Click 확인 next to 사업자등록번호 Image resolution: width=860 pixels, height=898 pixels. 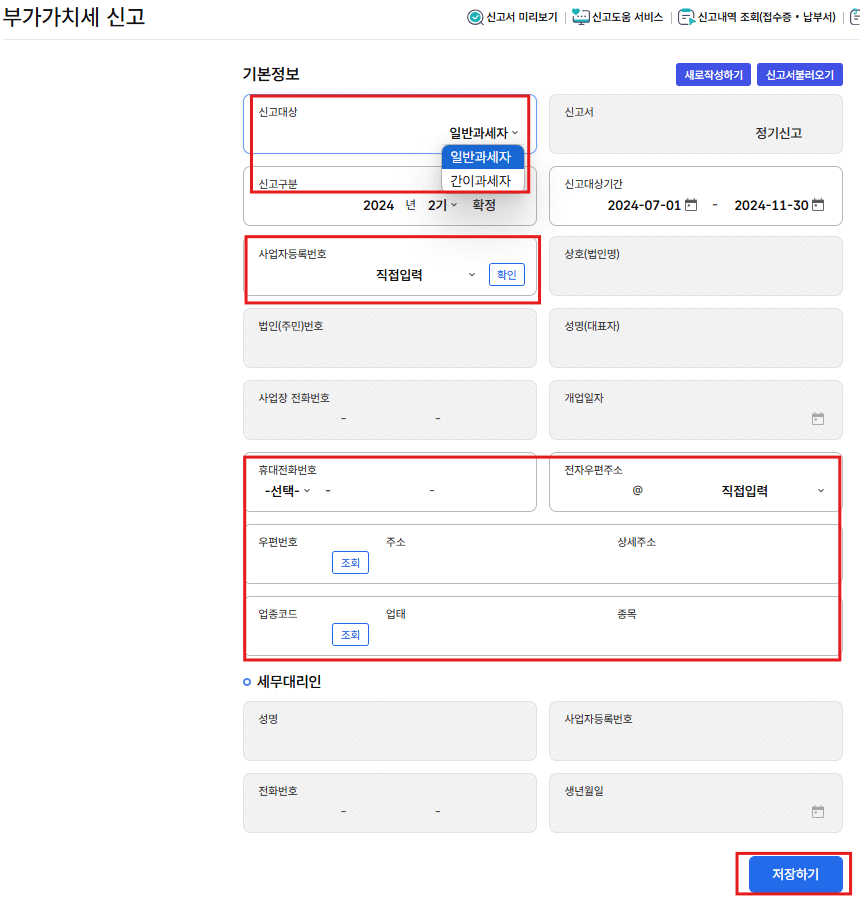pyautogui.click(x=507, y=274)
